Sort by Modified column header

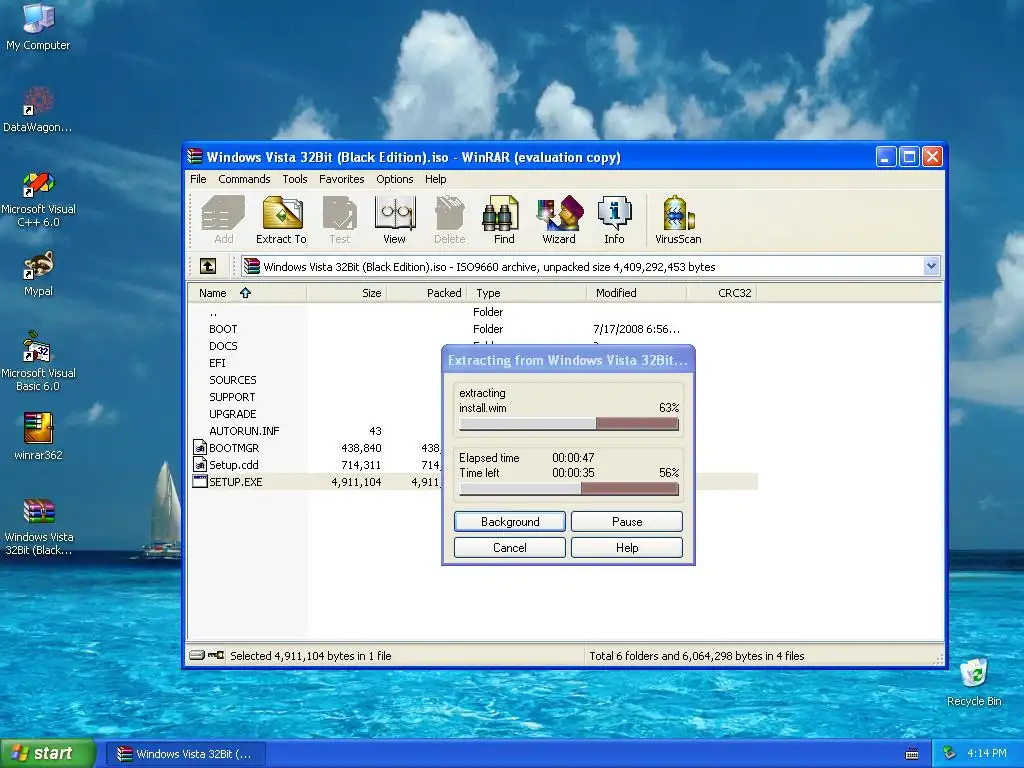click(636, 293)
